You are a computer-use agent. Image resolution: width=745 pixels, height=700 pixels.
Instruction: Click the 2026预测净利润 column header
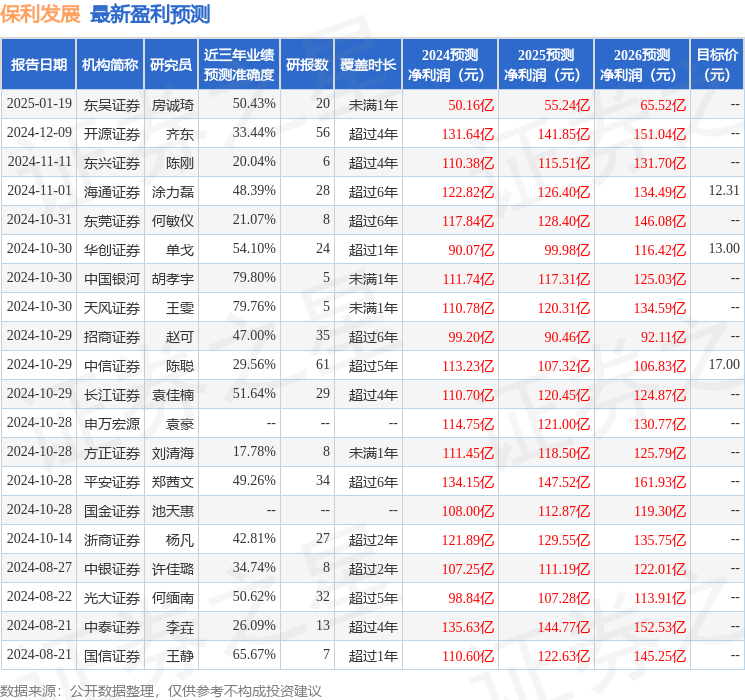click(x=642, y=64)
